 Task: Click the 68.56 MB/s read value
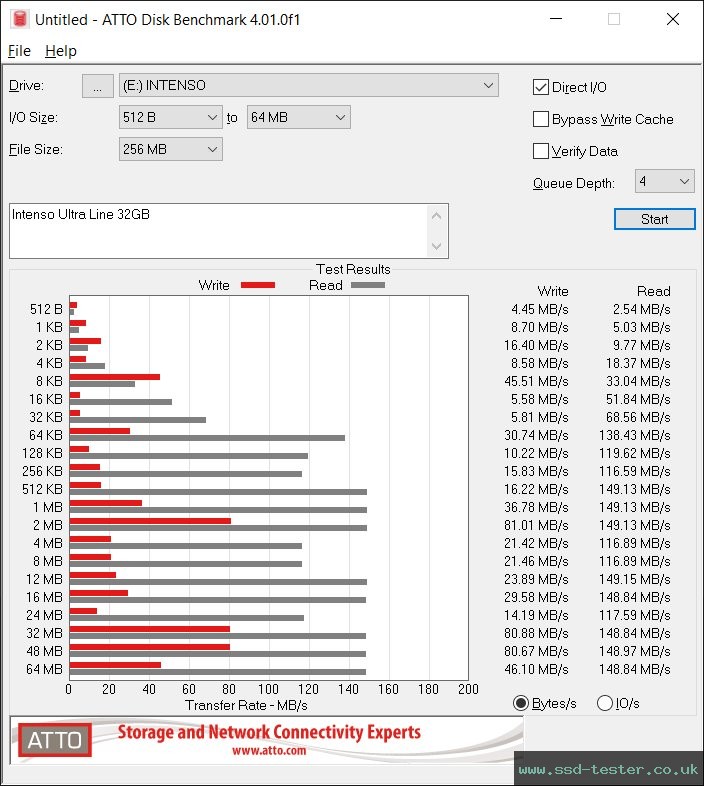(x=638, y=417)
